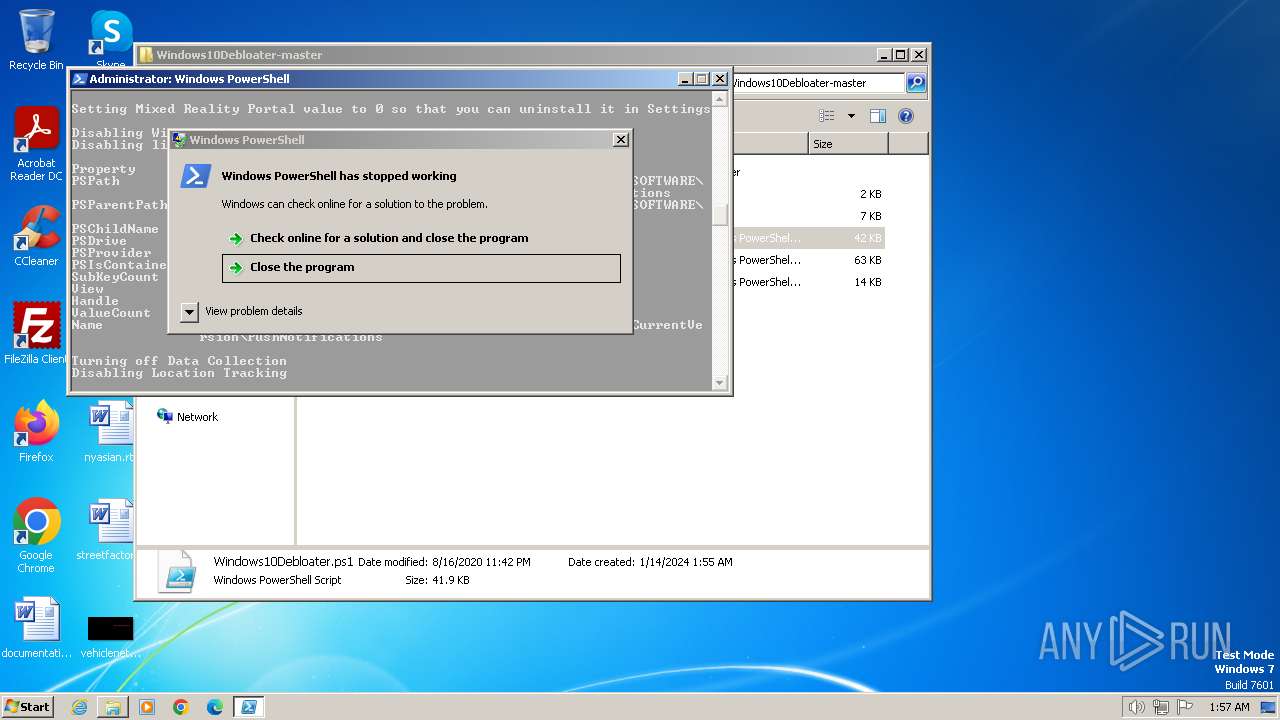Image resolution: width=1280 pixels, height=720 pixels.
Task: Expand View problem details
Action: point(241,311)
